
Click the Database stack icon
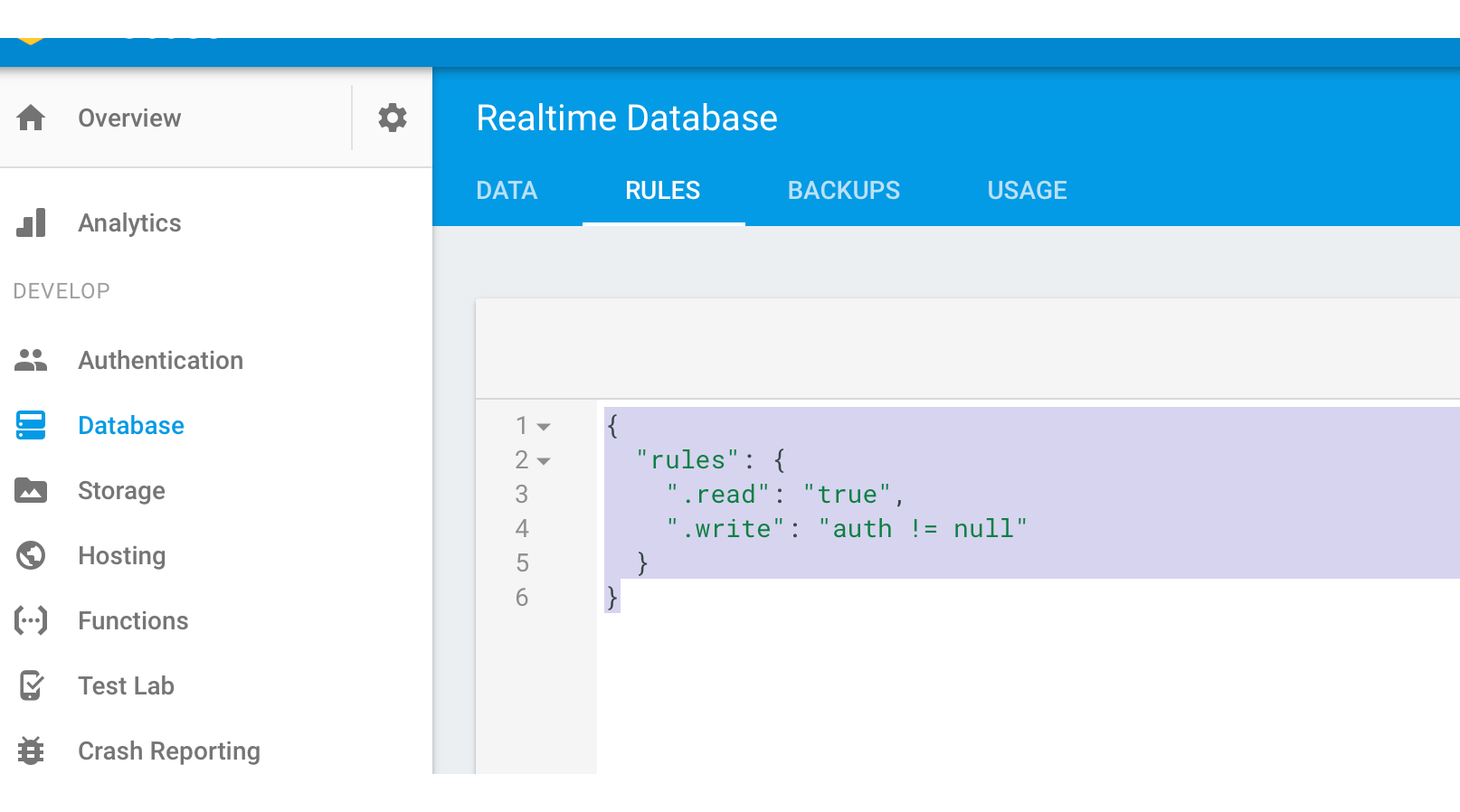click(31, 425)
